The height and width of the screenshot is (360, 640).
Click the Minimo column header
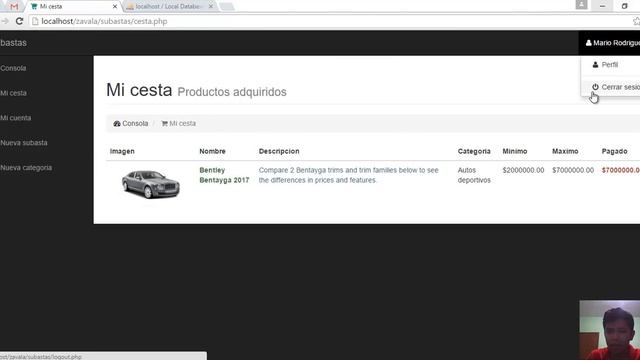pyautogui.click(x=515, y=151)
